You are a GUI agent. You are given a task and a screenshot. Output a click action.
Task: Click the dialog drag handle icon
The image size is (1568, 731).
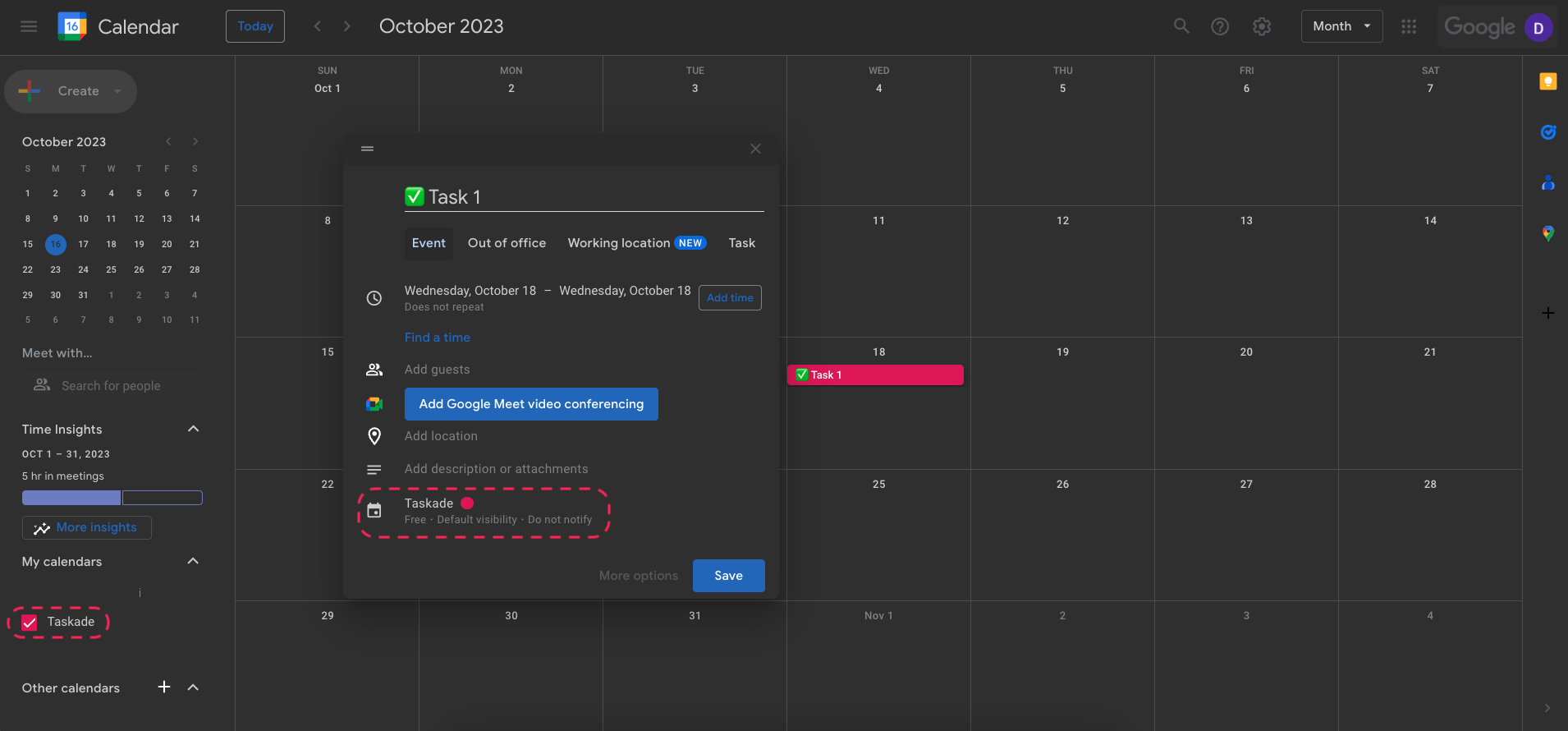coord(368,149)
